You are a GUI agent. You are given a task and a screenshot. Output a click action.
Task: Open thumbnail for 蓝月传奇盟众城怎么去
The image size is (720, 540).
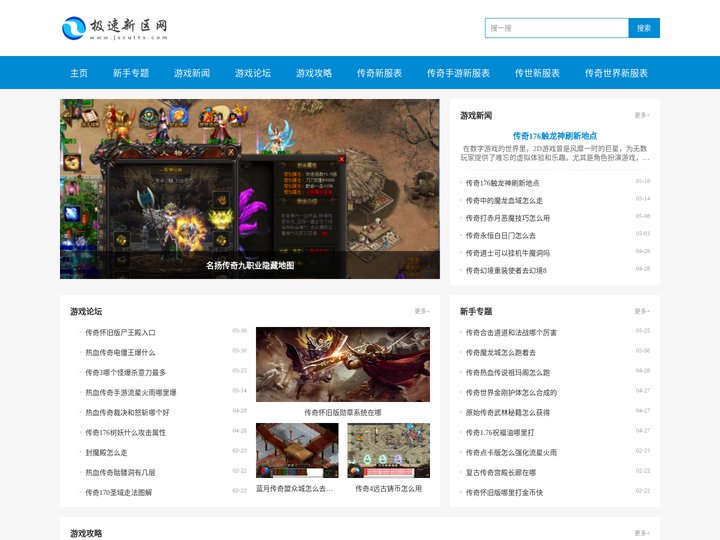coord(297,450)
